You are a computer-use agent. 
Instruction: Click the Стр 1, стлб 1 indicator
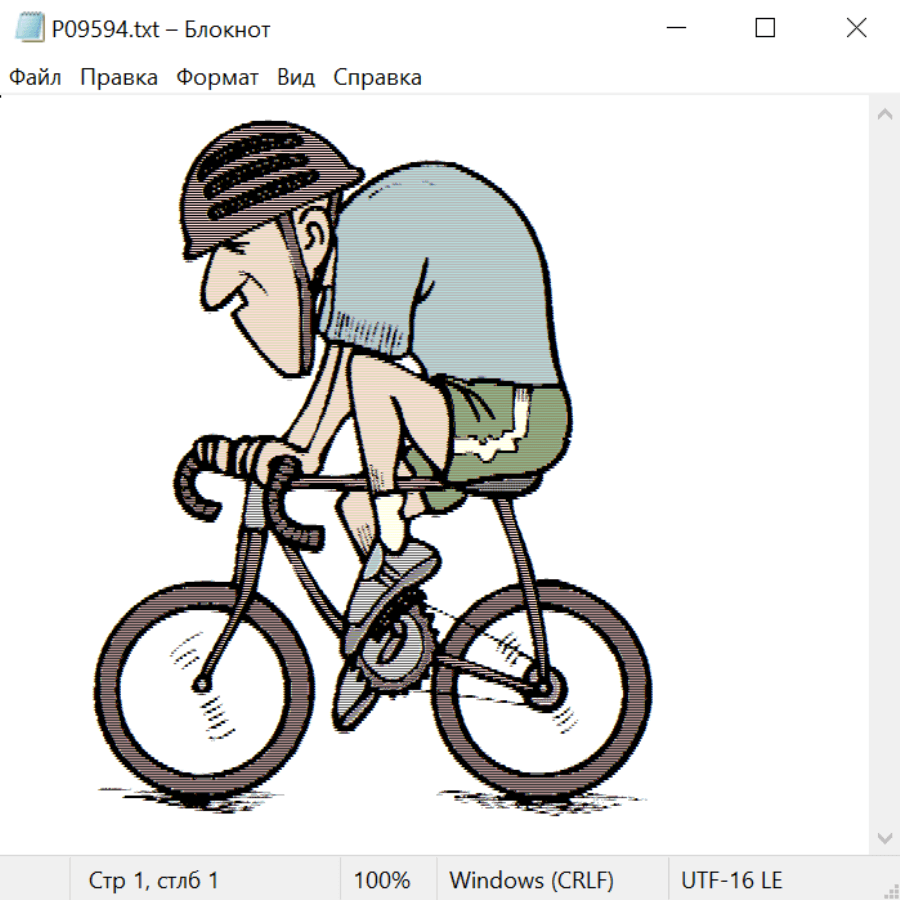153,881
